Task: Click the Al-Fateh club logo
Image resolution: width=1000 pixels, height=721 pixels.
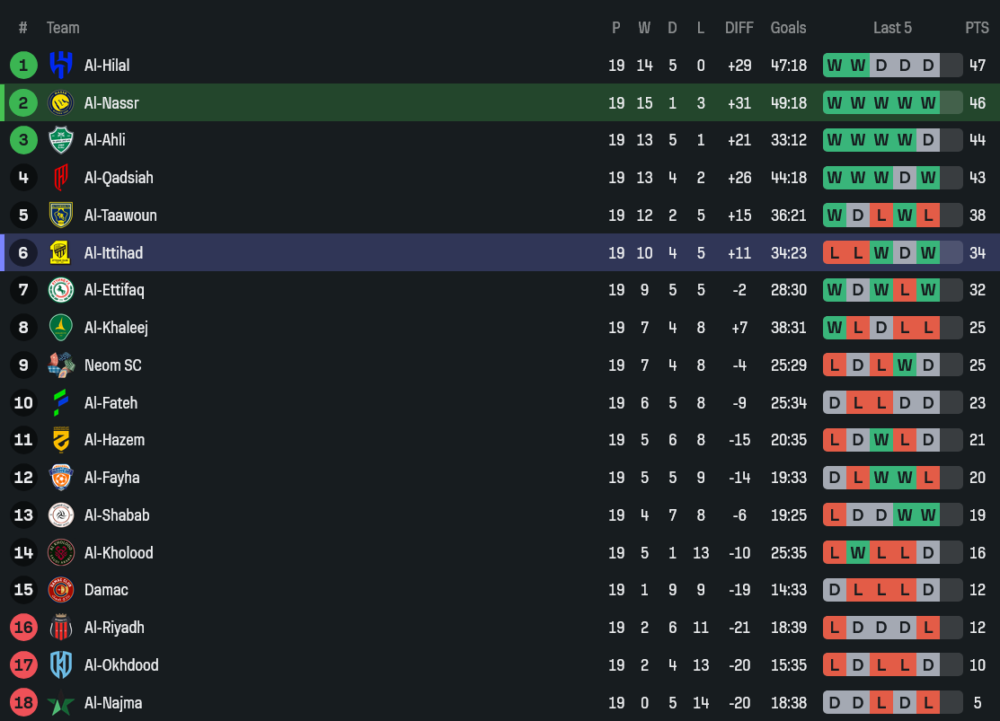Action: tap(61, 403)
